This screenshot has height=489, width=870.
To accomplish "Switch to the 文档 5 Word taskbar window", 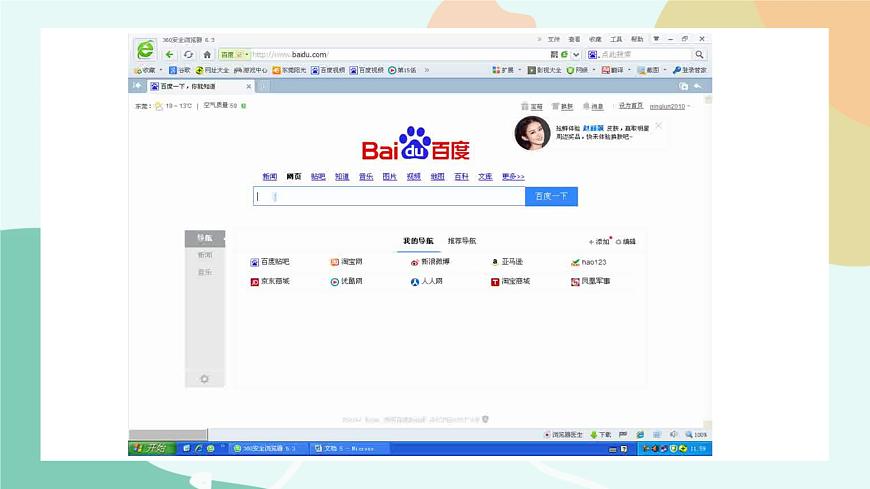I will [349, 448].
